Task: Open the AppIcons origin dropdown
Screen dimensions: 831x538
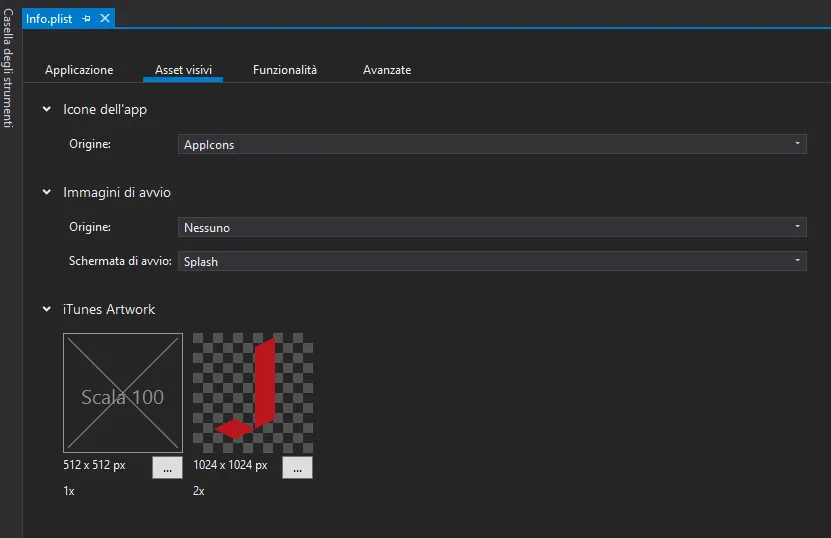Action: (492, 144)
